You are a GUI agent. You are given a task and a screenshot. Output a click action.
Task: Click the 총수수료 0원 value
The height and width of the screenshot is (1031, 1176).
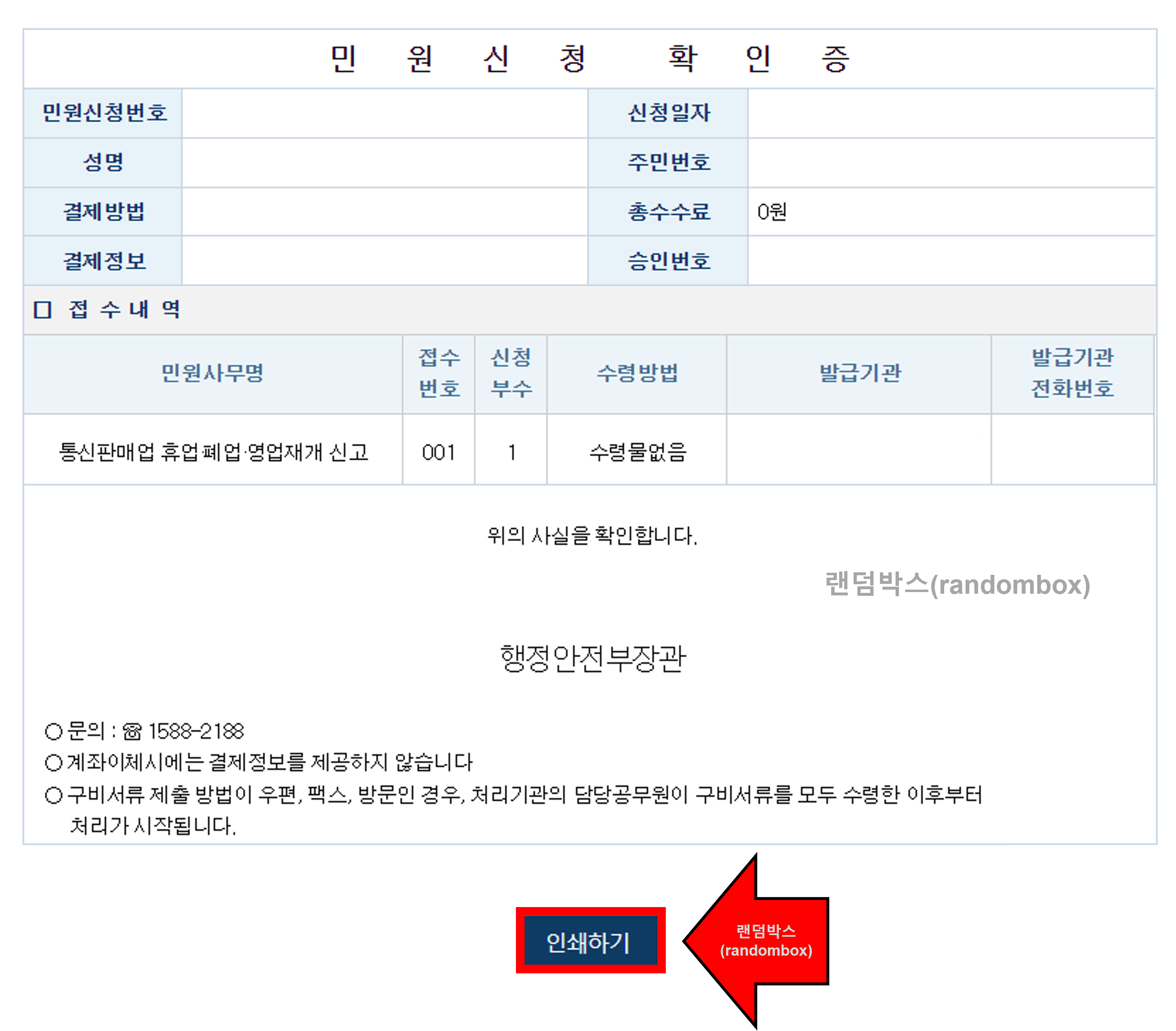coord(772,212)
